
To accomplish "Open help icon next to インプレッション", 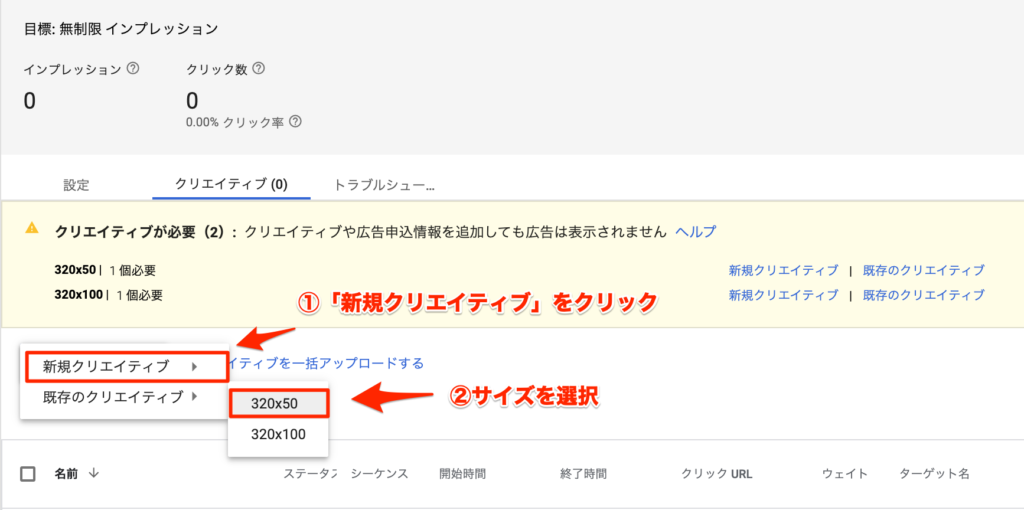I will 133,69.
